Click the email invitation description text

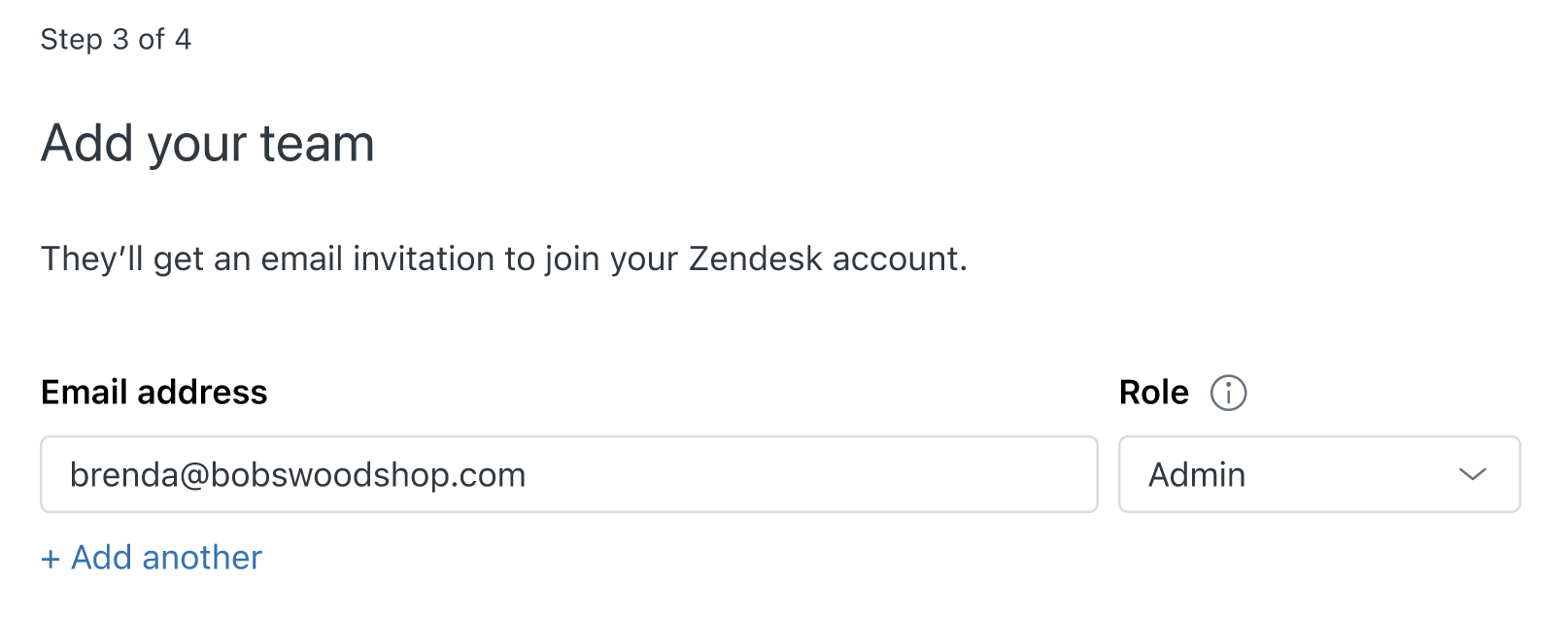point(504,258)
